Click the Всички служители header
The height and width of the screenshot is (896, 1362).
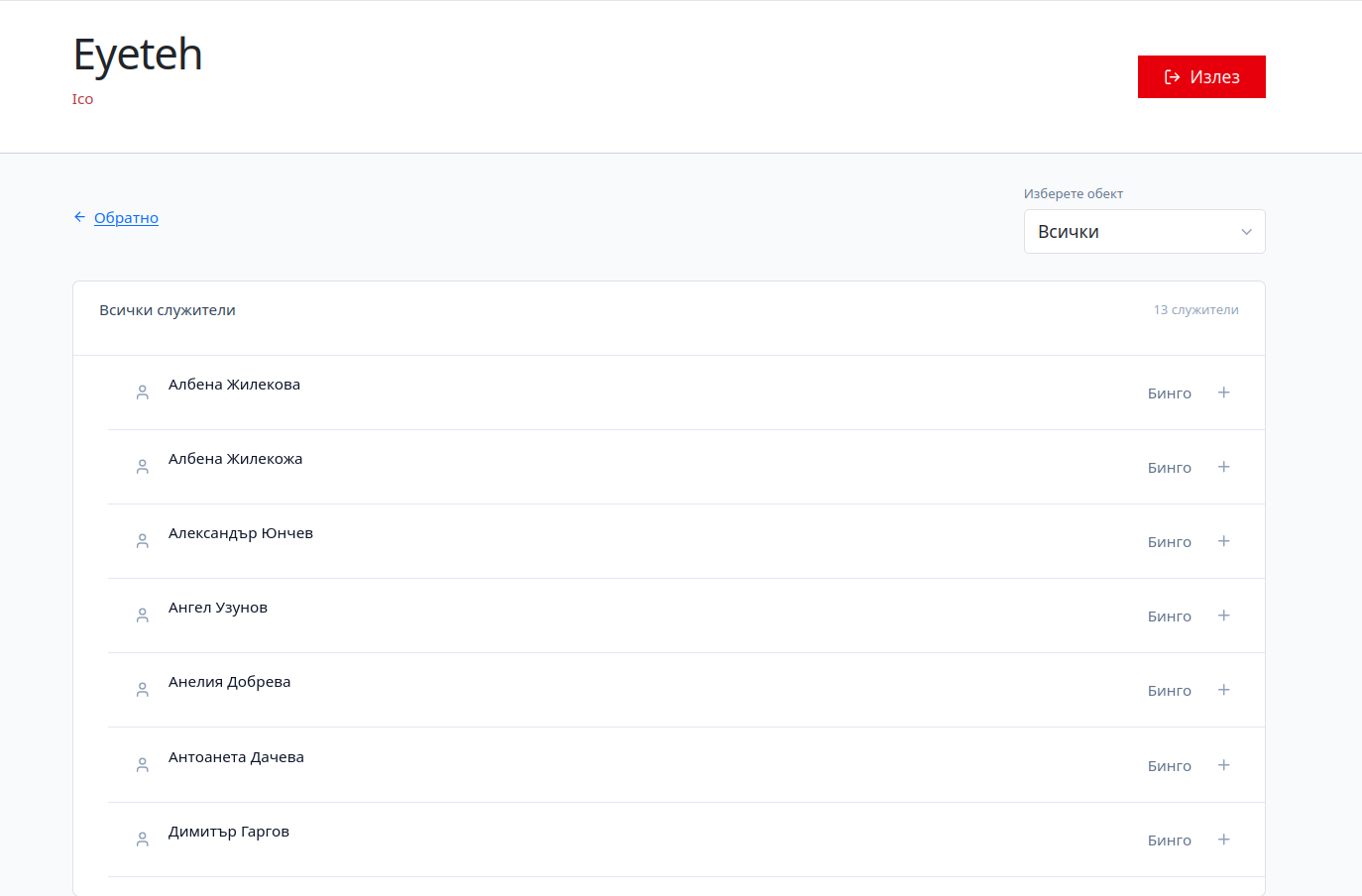(x=168, y=310)
